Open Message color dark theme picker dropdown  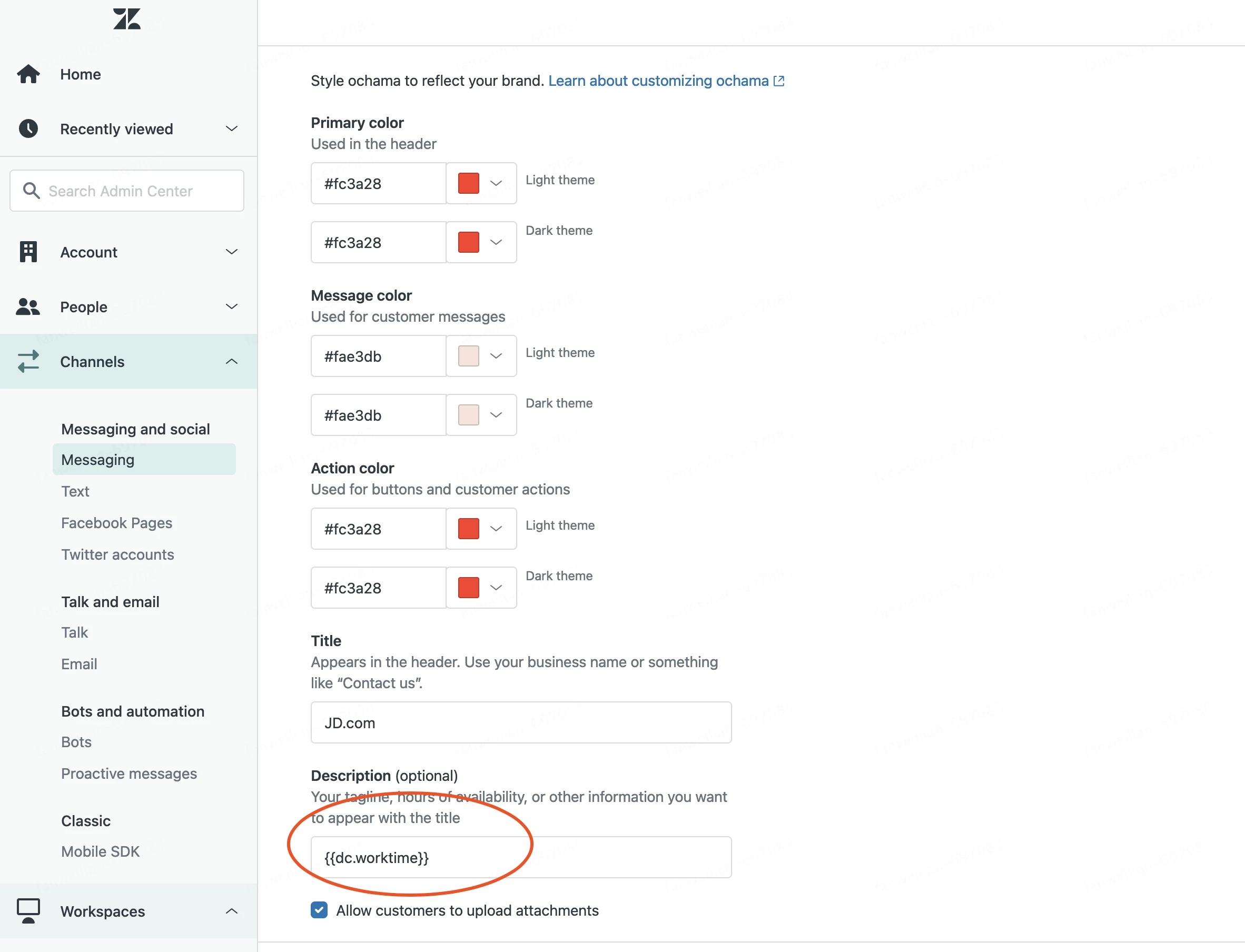click(x=495, y=415)
